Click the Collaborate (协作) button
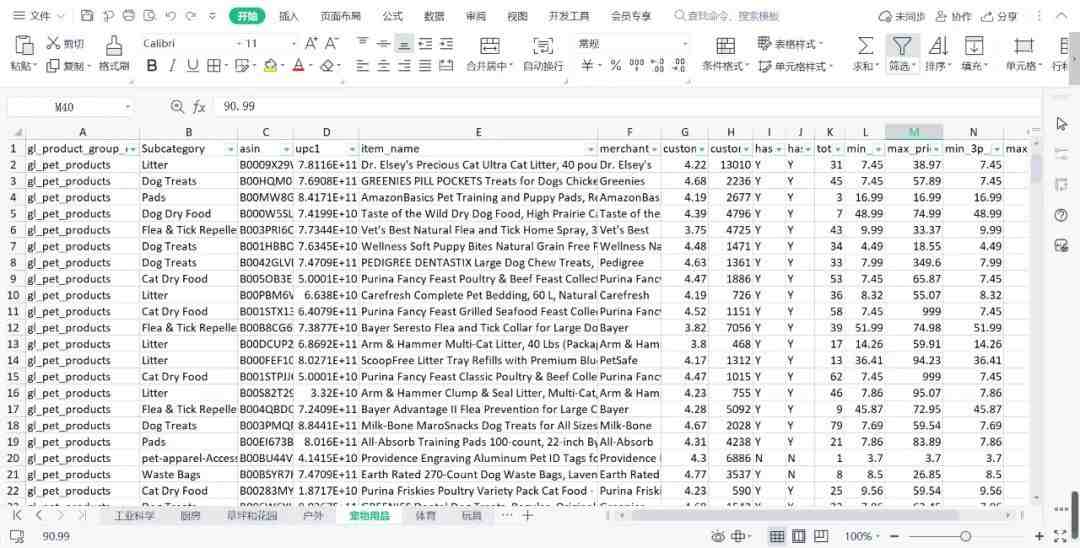The height and width of the screenshot is (548, 1080). coord(953,16)
